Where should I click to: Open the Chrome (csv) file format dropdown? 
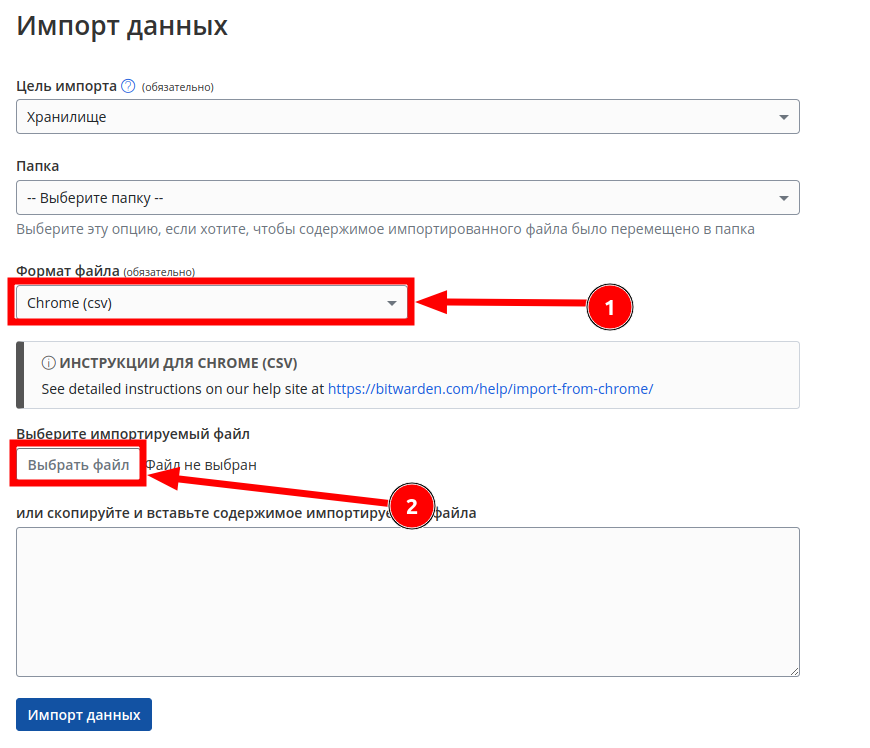(x=211, y=303)
